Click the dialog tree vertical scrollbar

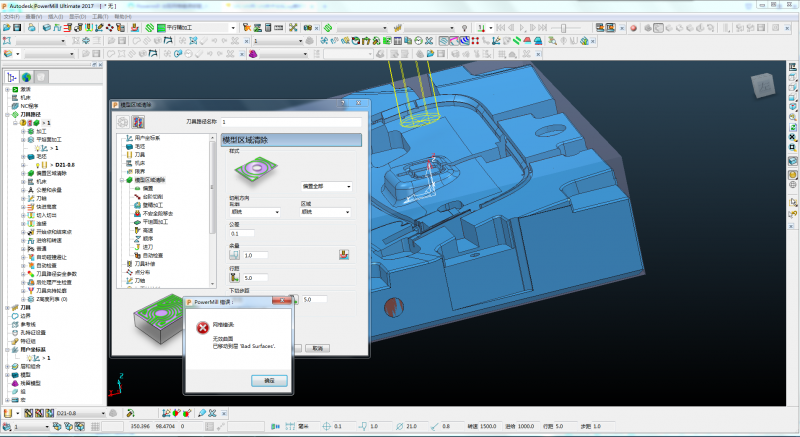pyautogui.click(x=213, y=210)
